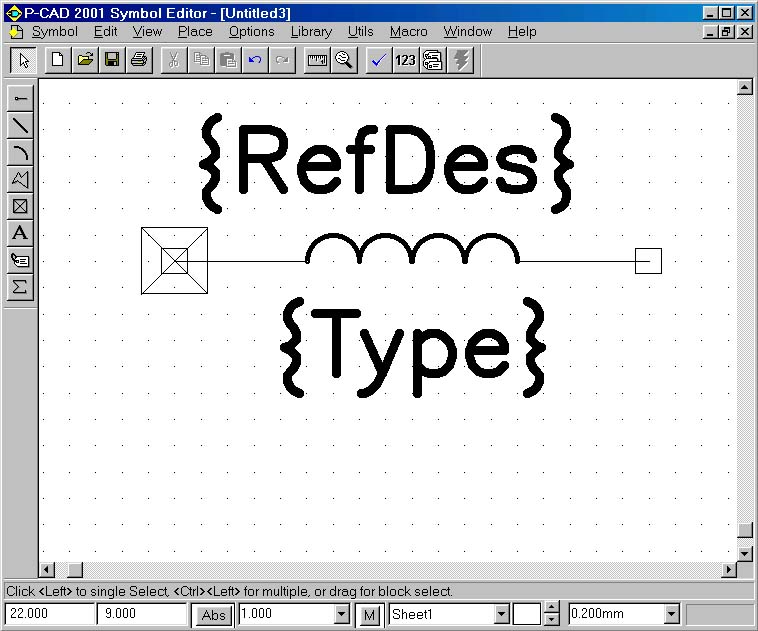
Task: Select the crossed-box reference point on left pin
Action: tap(175, 261)
